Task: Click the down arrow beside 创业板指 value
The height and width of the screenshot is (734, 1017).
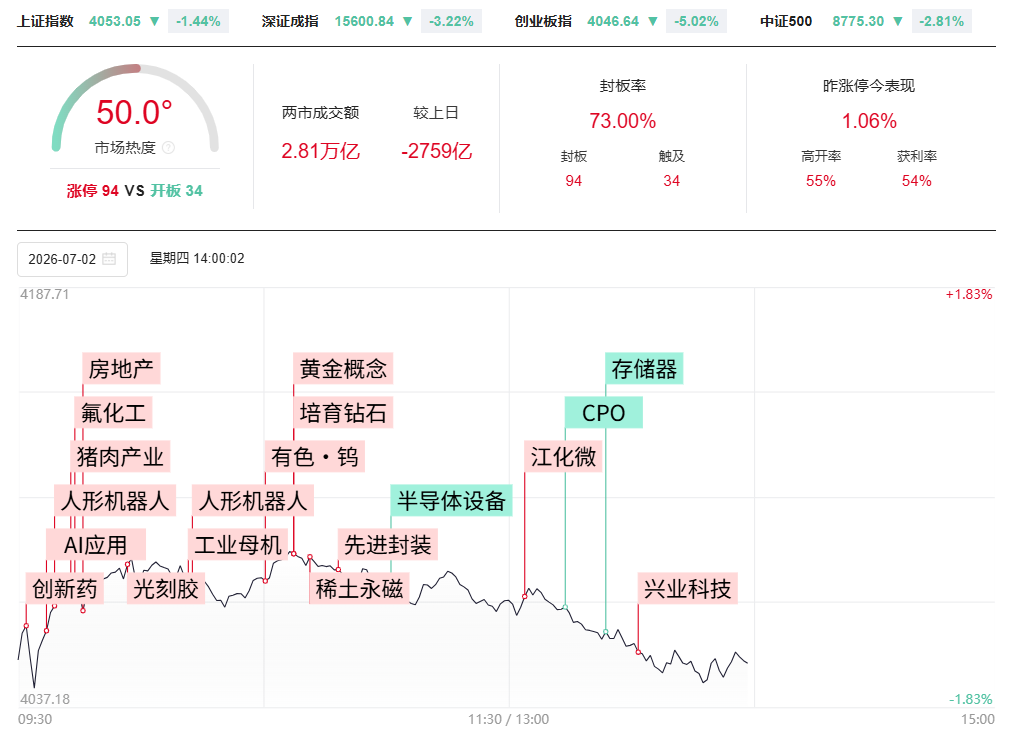Action: pos(652,21)
